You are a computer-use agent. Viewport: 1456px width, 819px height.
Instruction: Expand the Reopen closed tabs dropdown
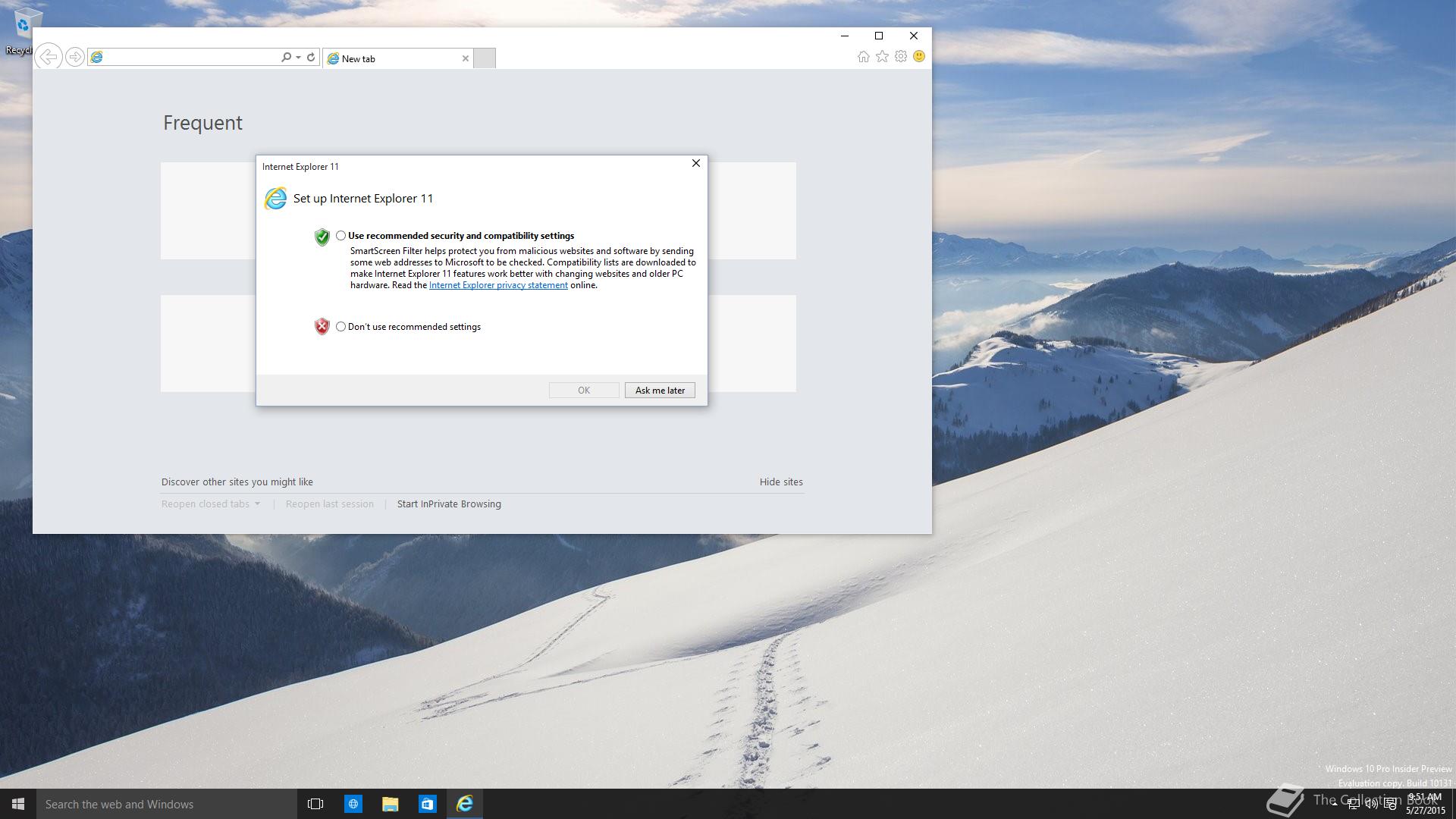(211, 504)
